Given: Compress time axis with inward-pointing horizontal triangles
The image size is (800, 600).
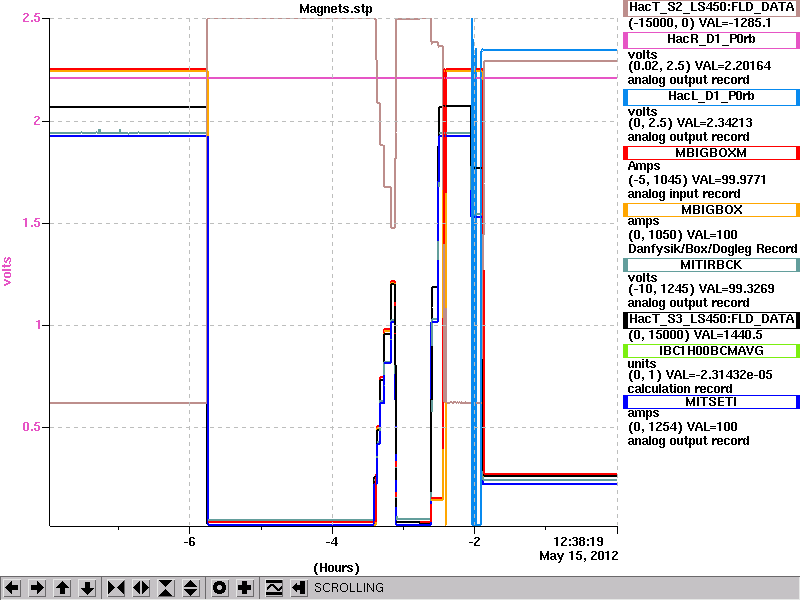Looking at the screenshot, I should pyautogui.click(x=116, y=588).
